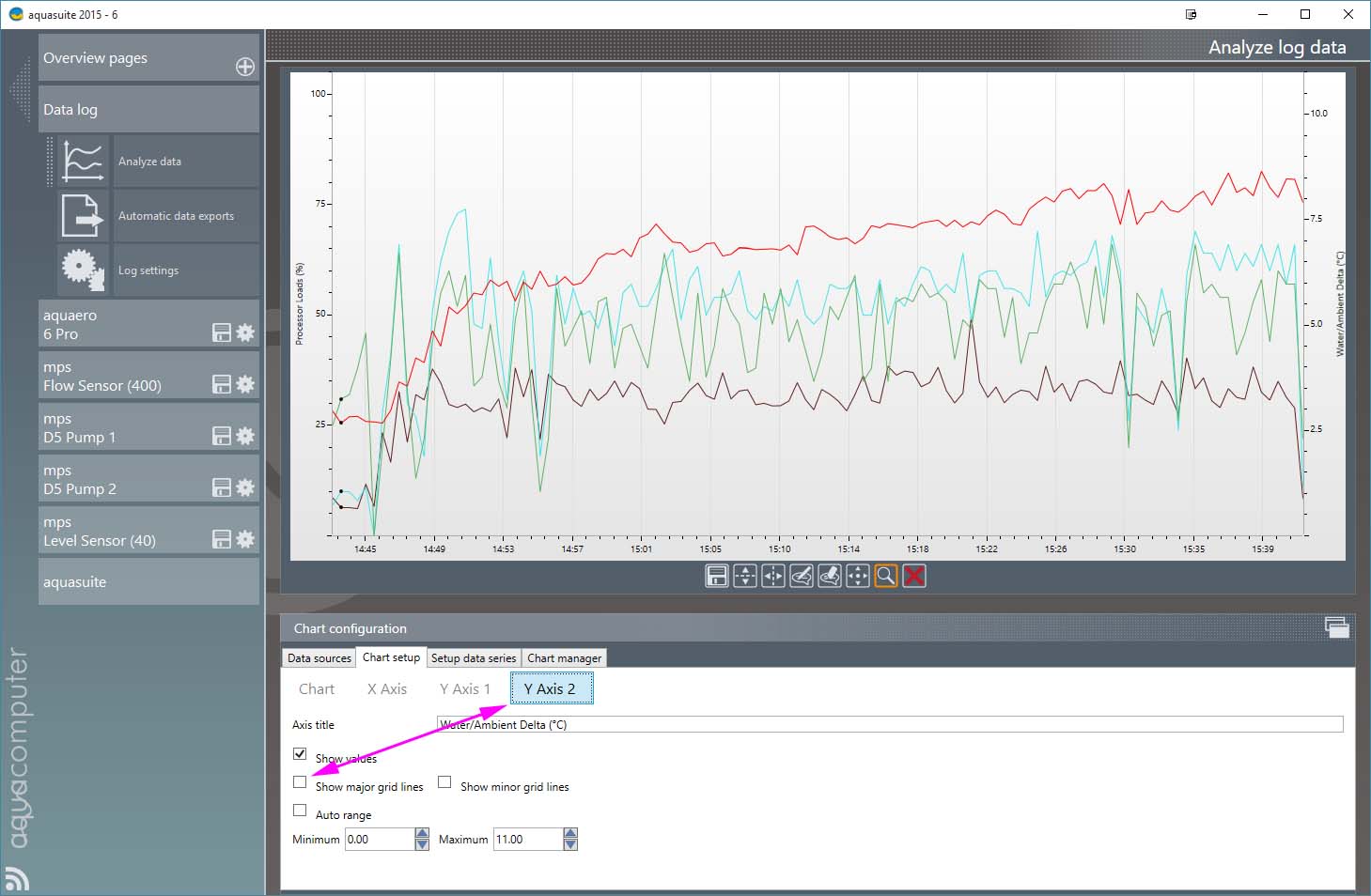
Task: Open Automatic data exports
Action: click(x=176, y=216)
